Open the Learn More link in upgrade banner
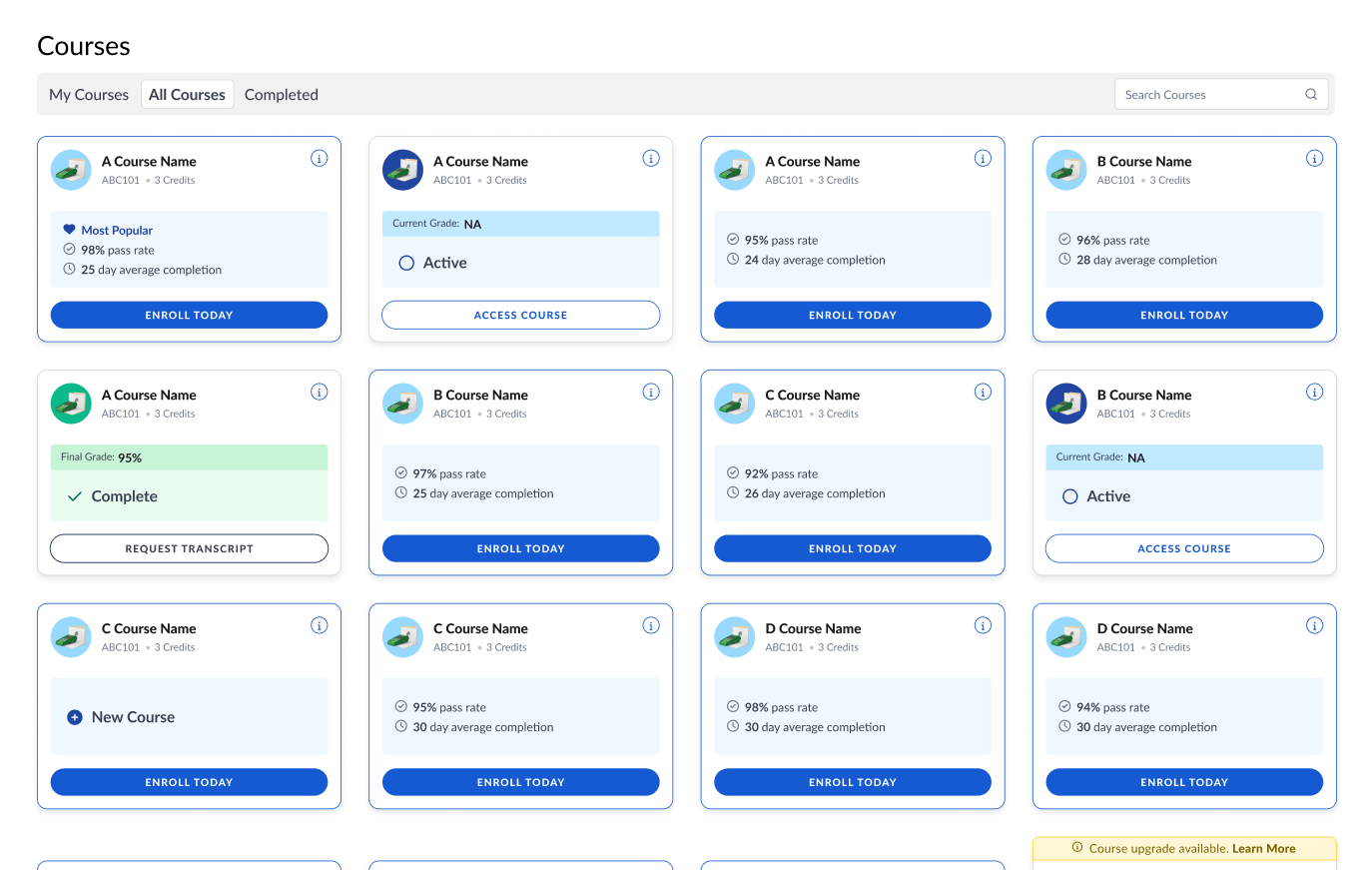This screenshot has width=1372, height=870. [x=1263, y=848]
